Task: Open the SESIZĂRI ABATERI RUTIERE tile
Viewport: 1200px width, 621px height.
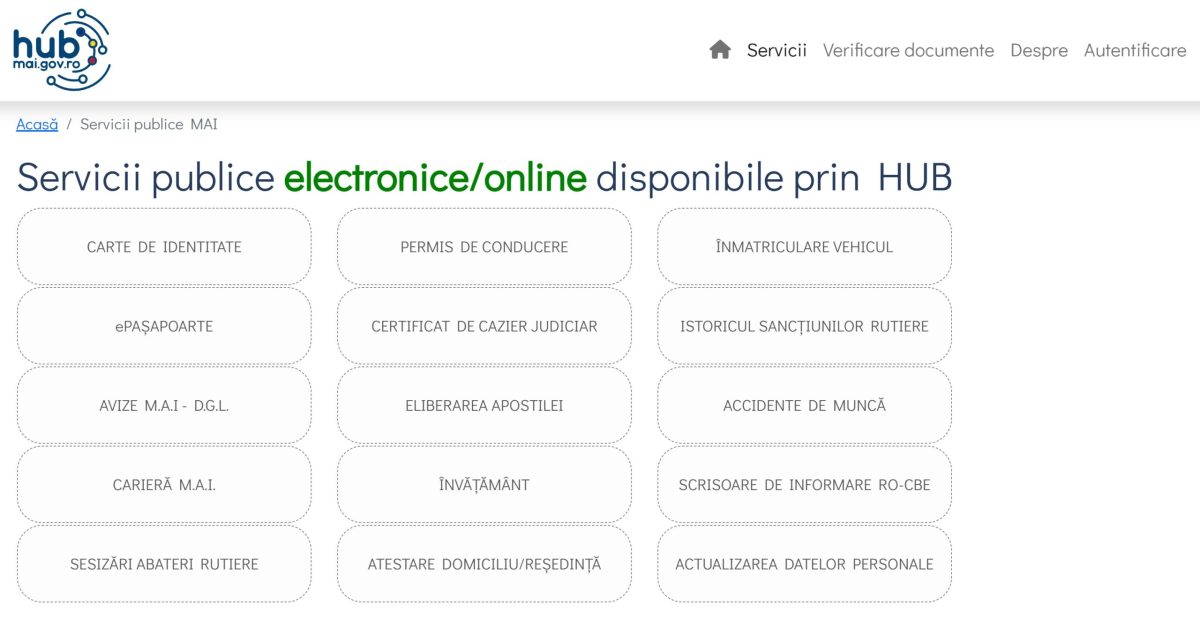Action: [x=164, y=564]
